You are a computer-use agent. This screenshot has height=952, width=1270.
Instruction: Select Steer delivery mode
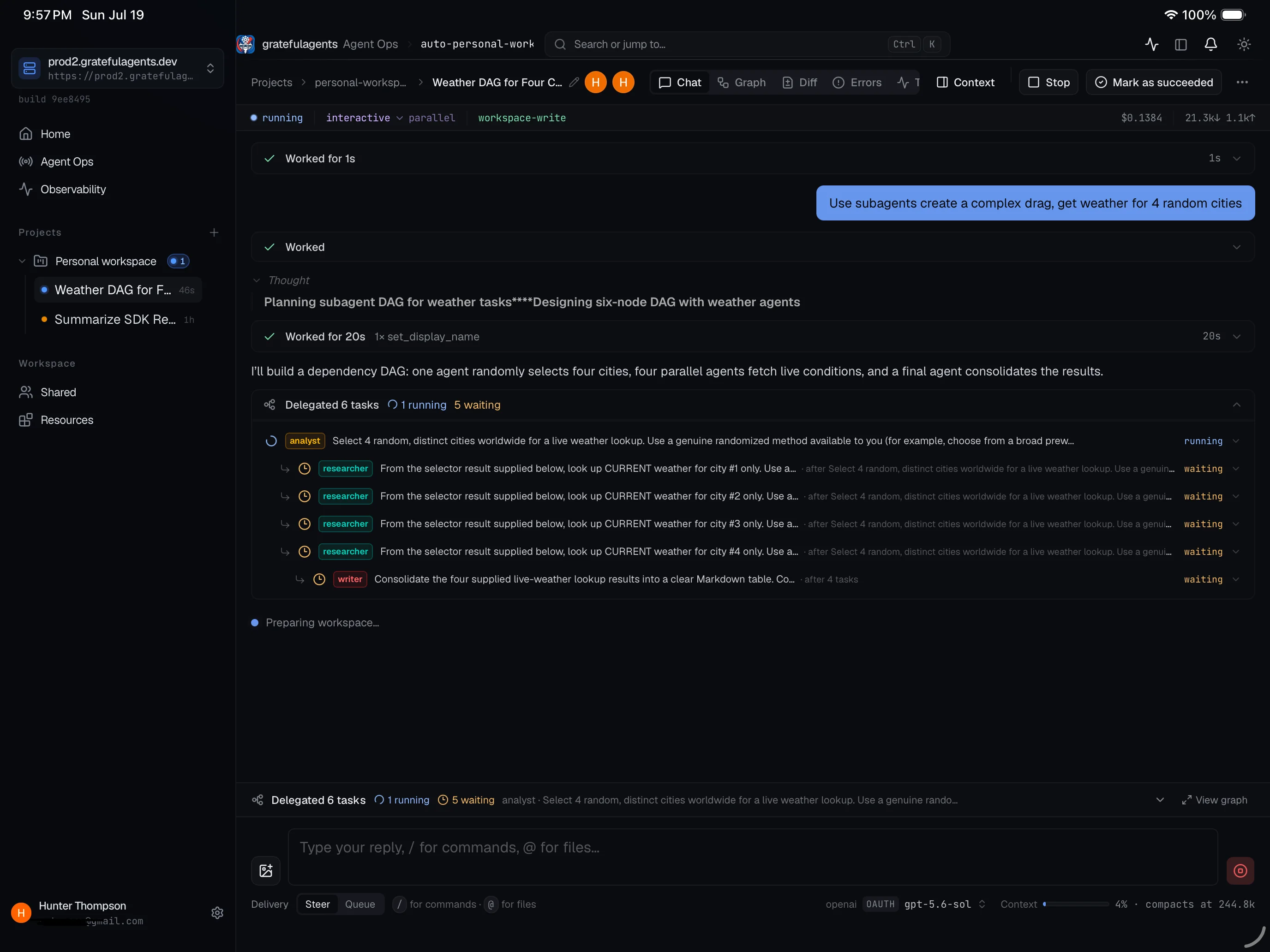pyautogui.click(x=317, y=904)
